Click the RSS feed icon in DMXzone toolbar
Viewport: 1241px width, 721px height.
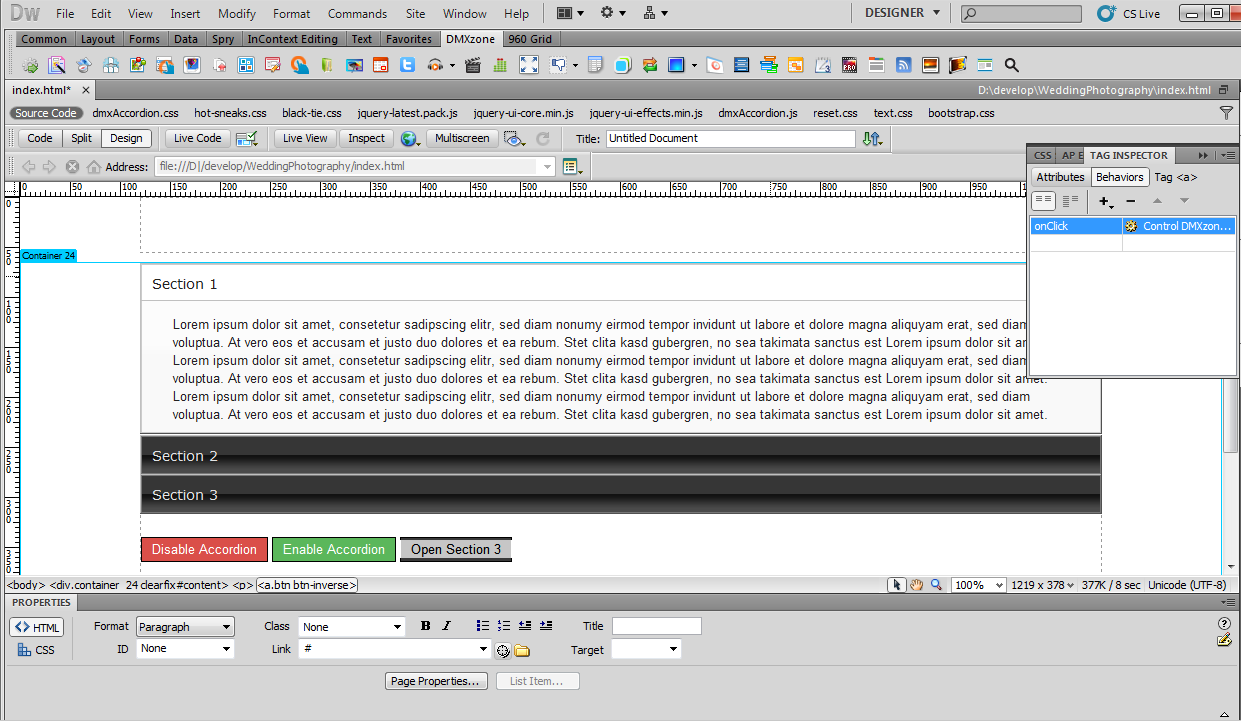[903, 65]
